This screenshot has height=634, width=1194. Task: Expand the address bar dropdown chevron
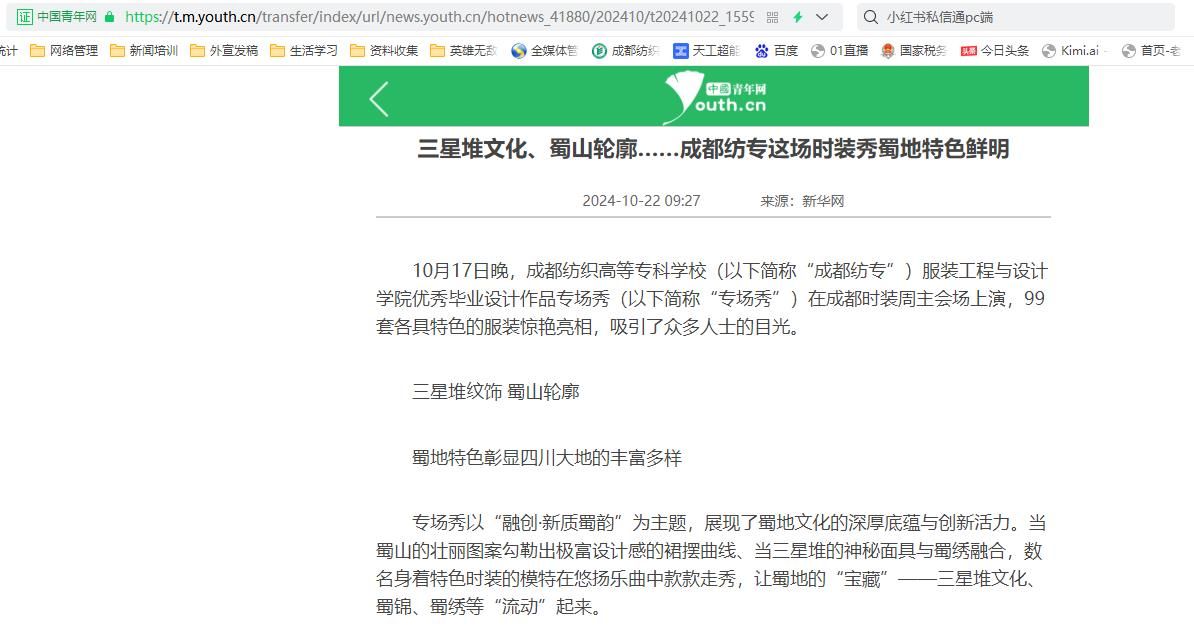(822, 17)
